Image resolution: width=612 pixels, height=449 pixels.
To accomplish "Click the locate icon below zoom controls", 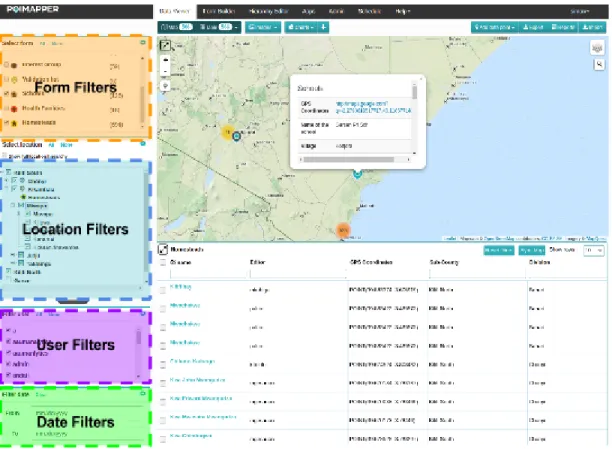I will point(165,86).
